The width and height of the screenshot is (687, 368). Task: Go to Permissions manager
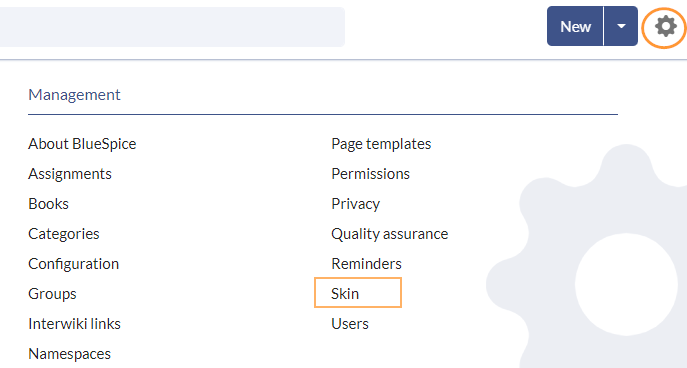371,174
